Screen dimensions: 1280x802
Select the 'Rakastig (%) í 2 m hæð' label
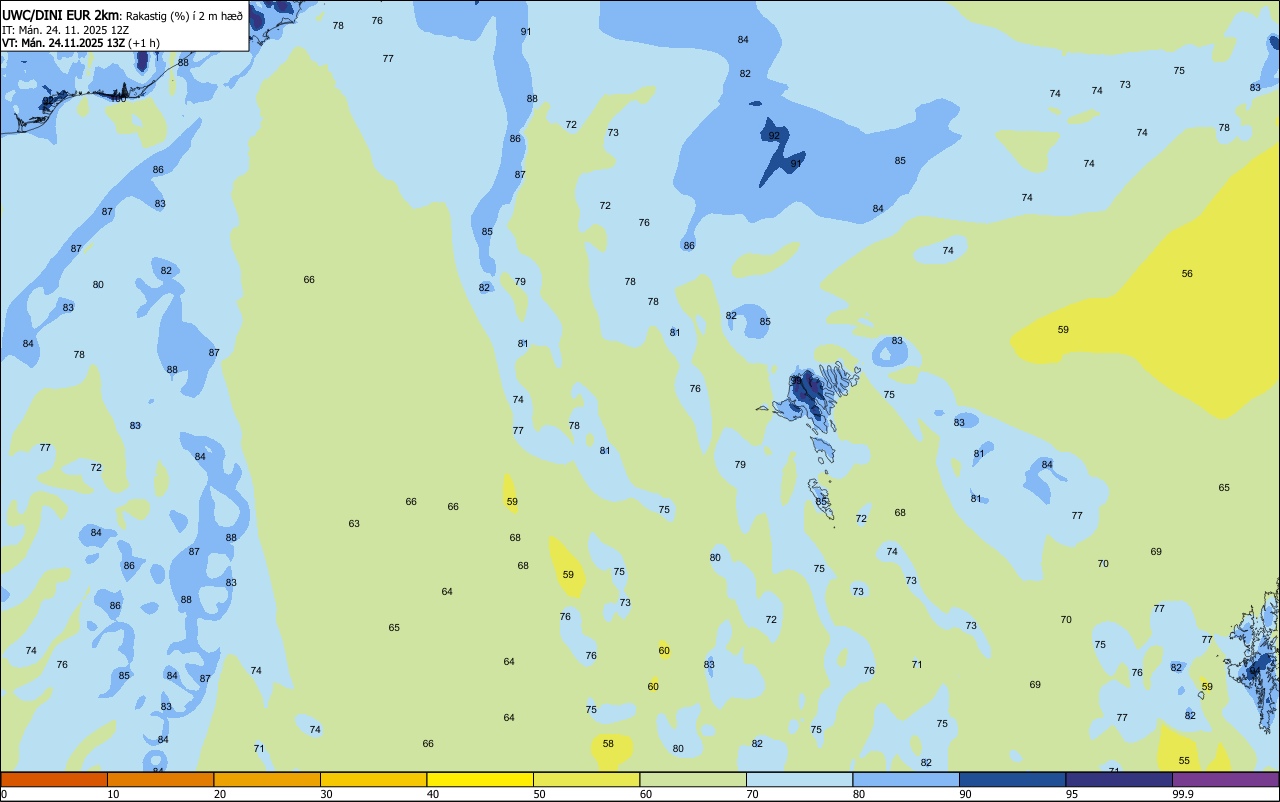click(x=184, y=16)
